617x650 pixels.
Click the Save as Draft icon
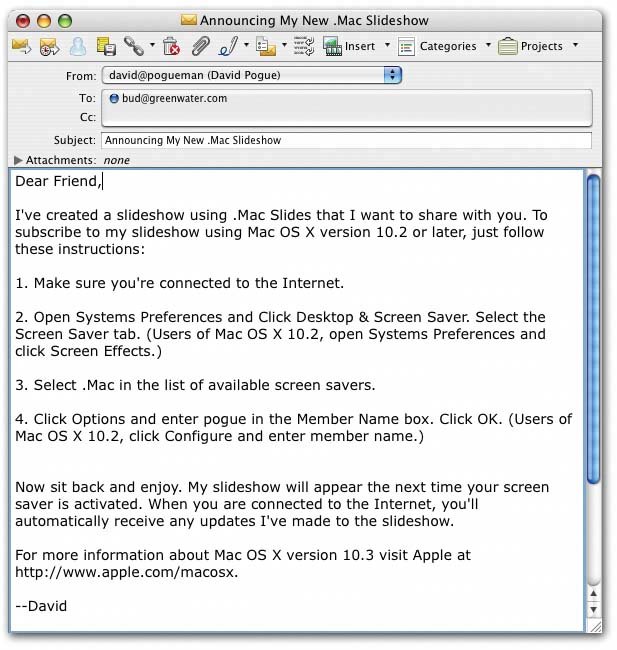[x=106, y=46]
